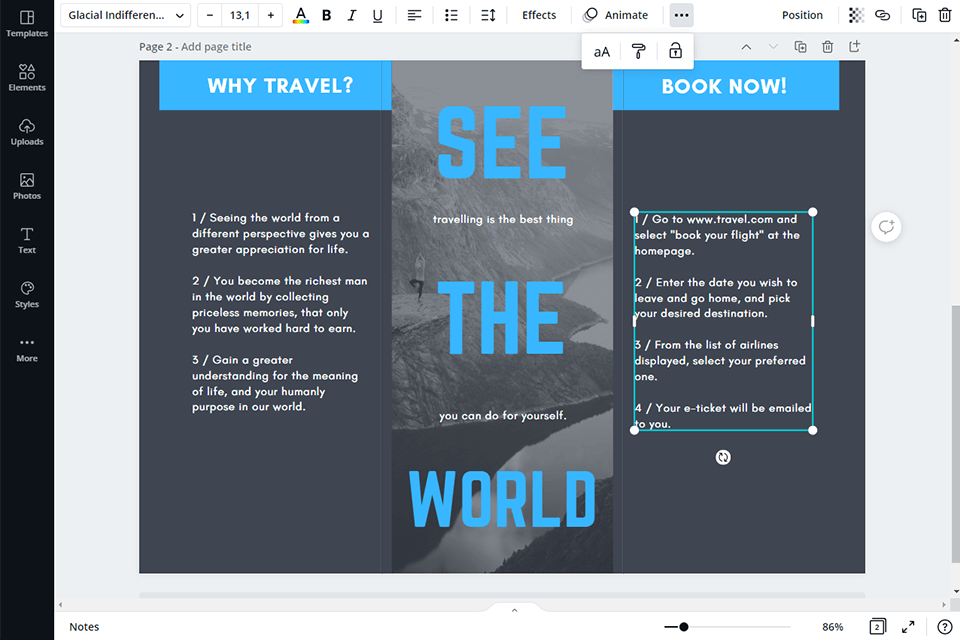Toggle underline formatting
Viewport: 960px width, 640px height.
click(x=378, y=15)
